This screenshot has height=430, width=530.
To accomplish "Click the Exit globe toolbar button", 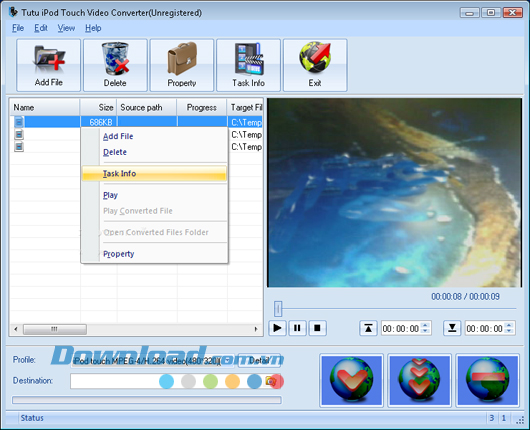I will coord(315,65).
